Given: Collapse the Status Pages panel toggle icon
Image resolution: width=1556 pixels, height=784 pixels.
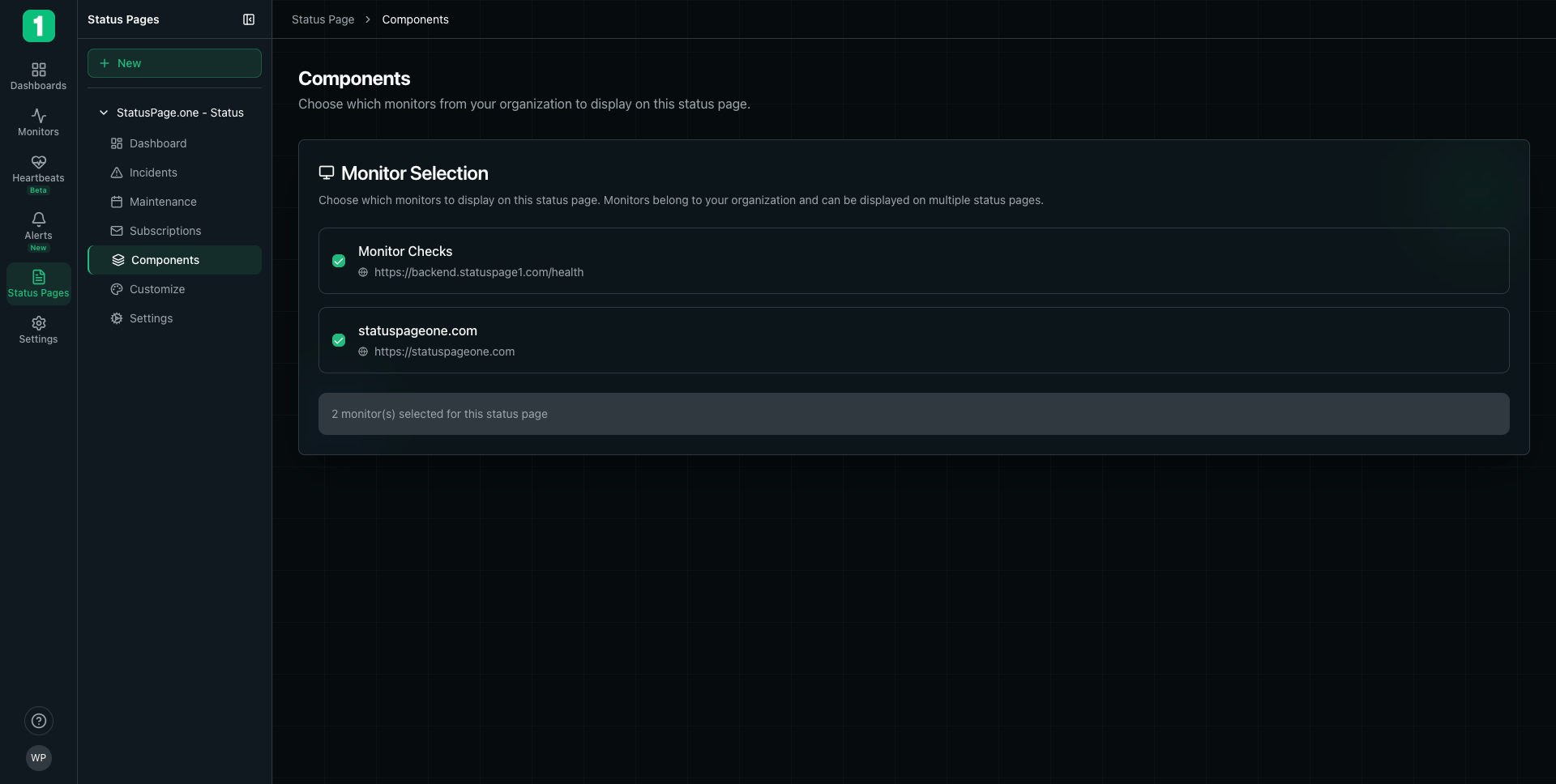Looking at the screenshot, I should tap(249, 19).
